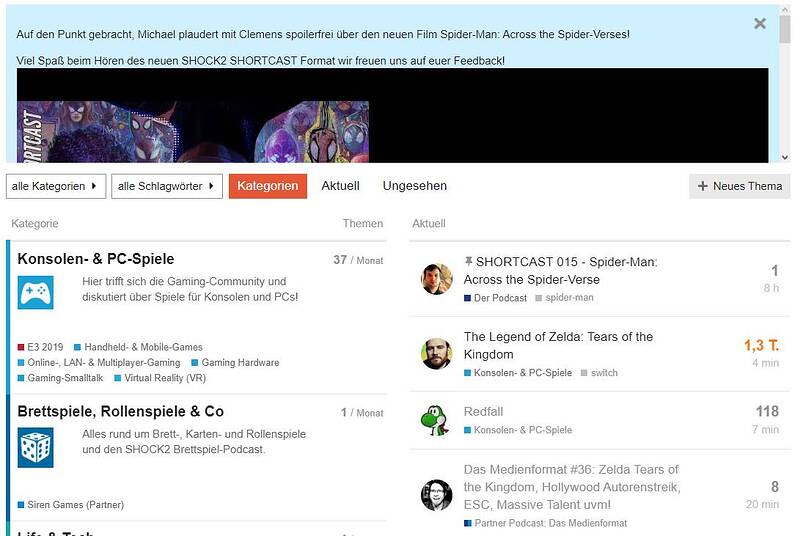The width and height of the screenshot is (800, 536).
Task: Open Online-, LAN- & Multiplayer-Gaming subcategory
Action: click(x=99, y=363)
